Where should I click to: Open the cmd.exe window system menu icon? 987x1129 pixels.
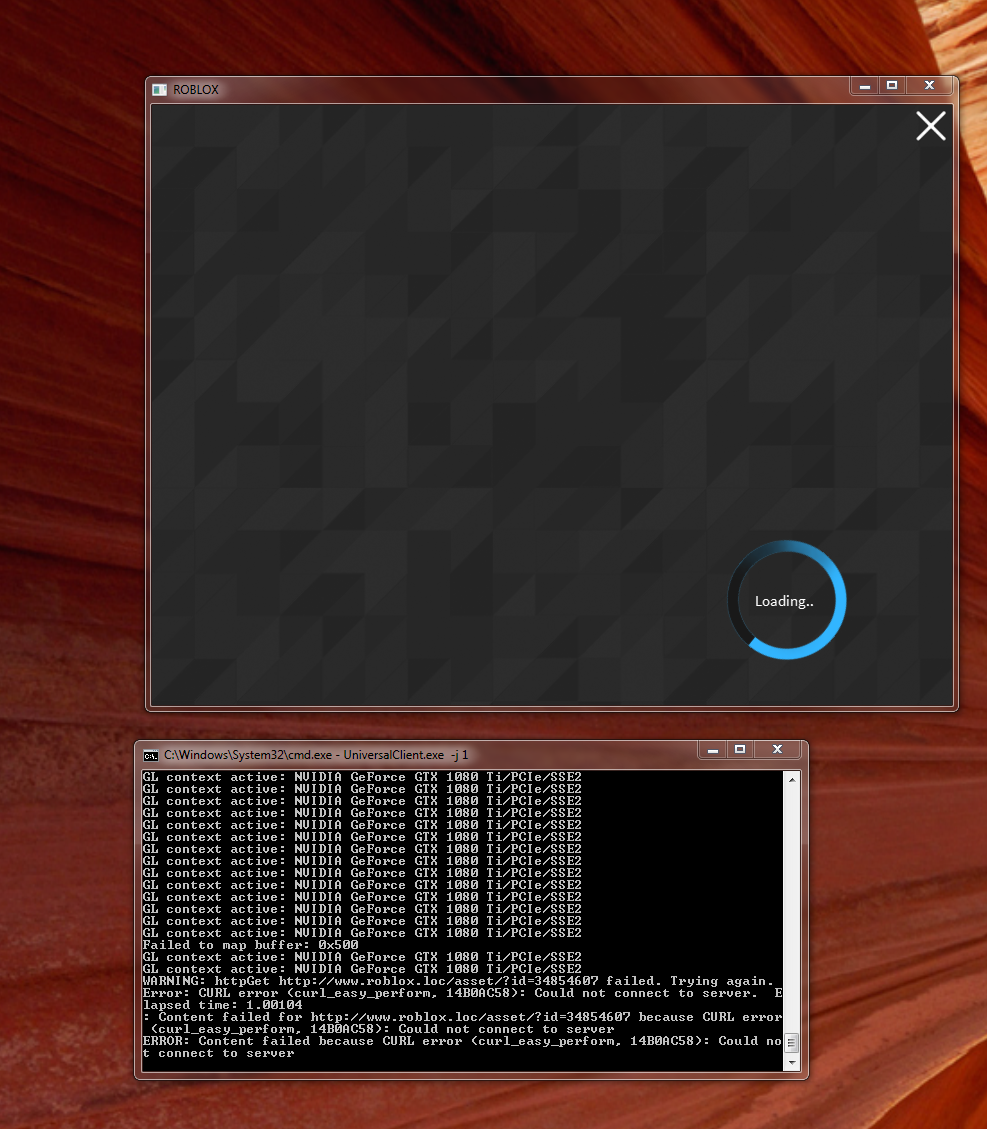click(151, 754)
